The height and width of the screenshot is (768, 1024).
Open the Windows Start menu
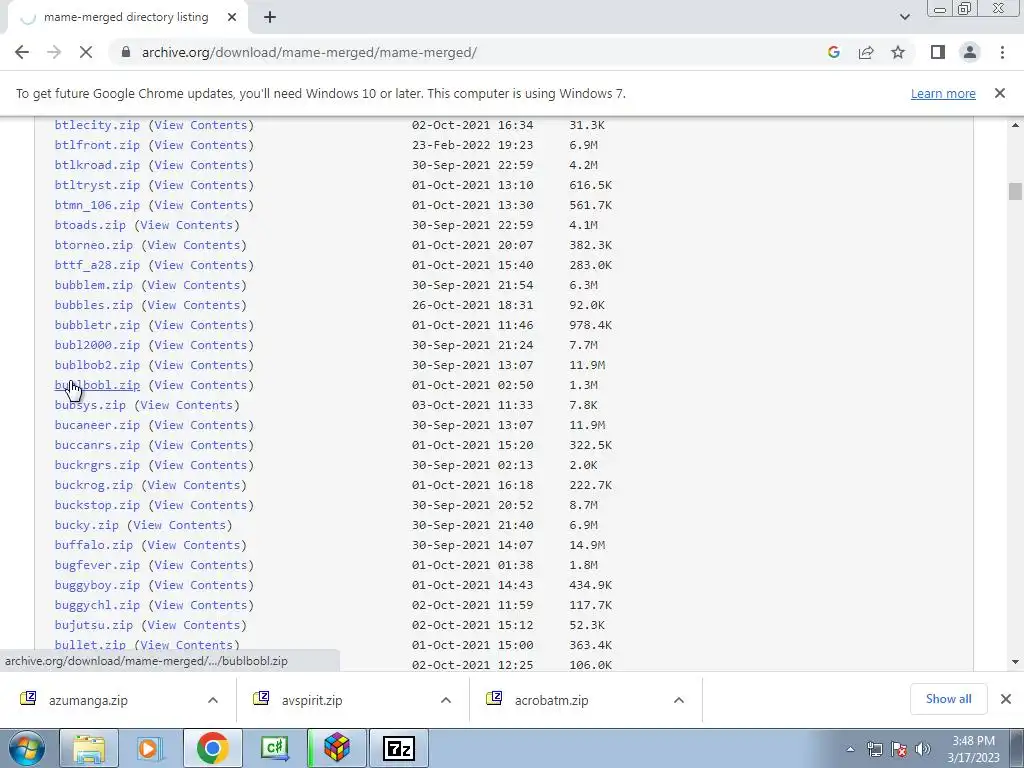pos(26,748)
